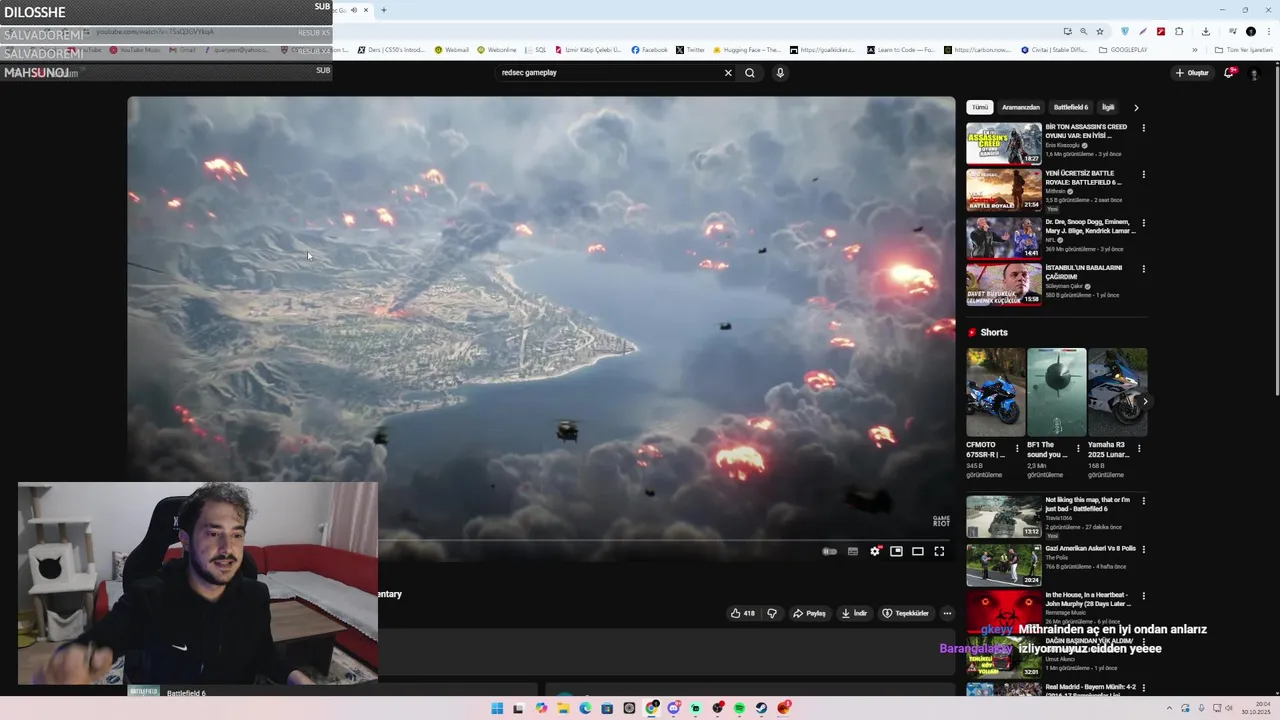Open the GOOGLEPLAY bookmarks folder
1280x720 pixels.
coord(1123,50)
